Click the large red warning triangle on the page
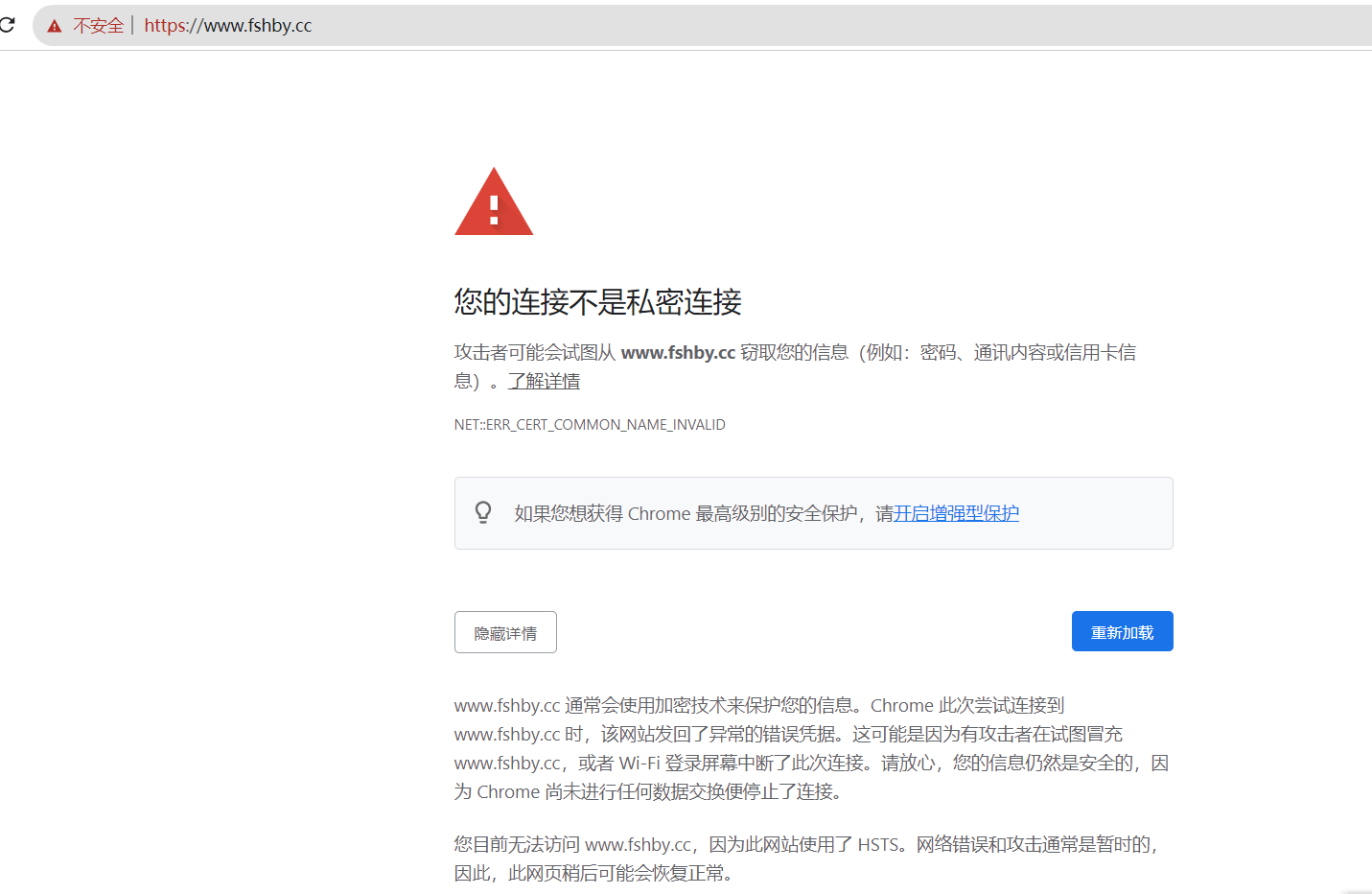1372x894 pixels. 494,203
